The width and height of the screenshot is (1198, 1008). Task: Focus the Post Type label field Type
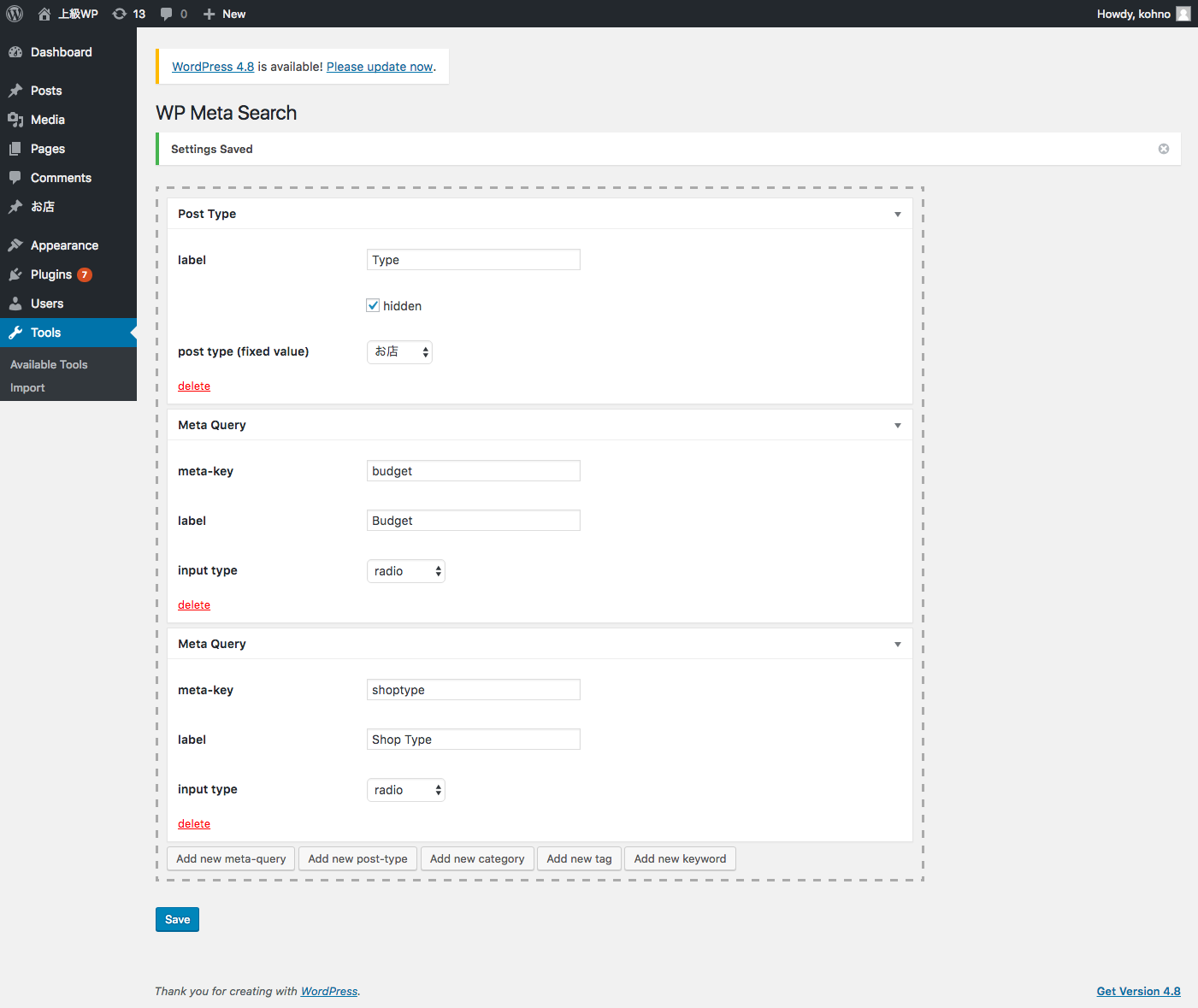coord(474,260)
